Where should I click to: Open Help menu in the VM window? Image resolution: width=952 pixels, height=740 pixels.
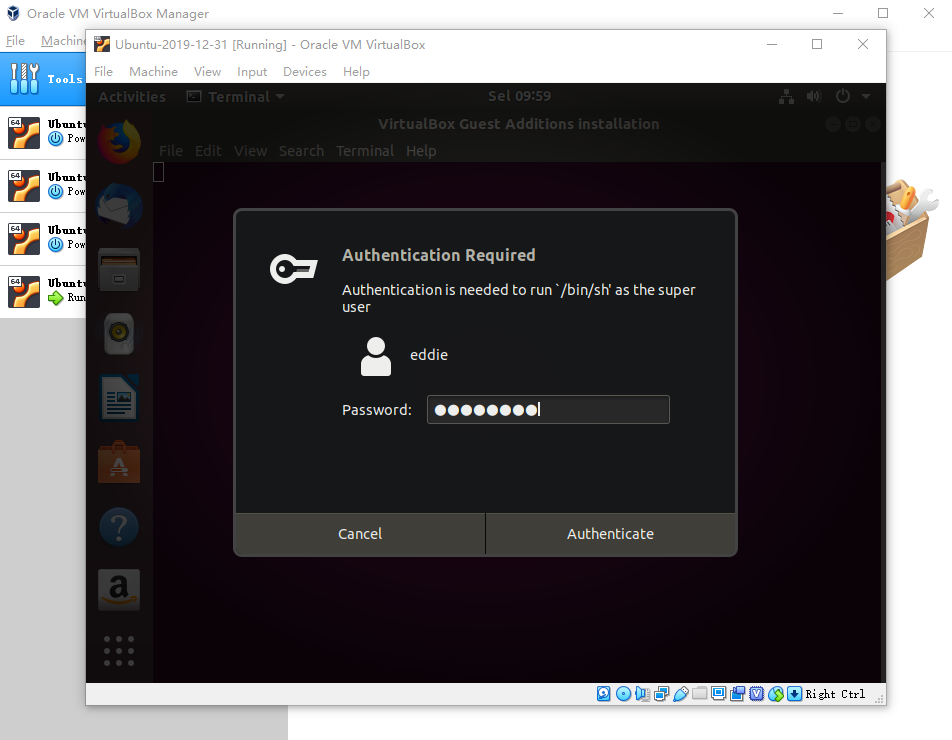[356, 72]
